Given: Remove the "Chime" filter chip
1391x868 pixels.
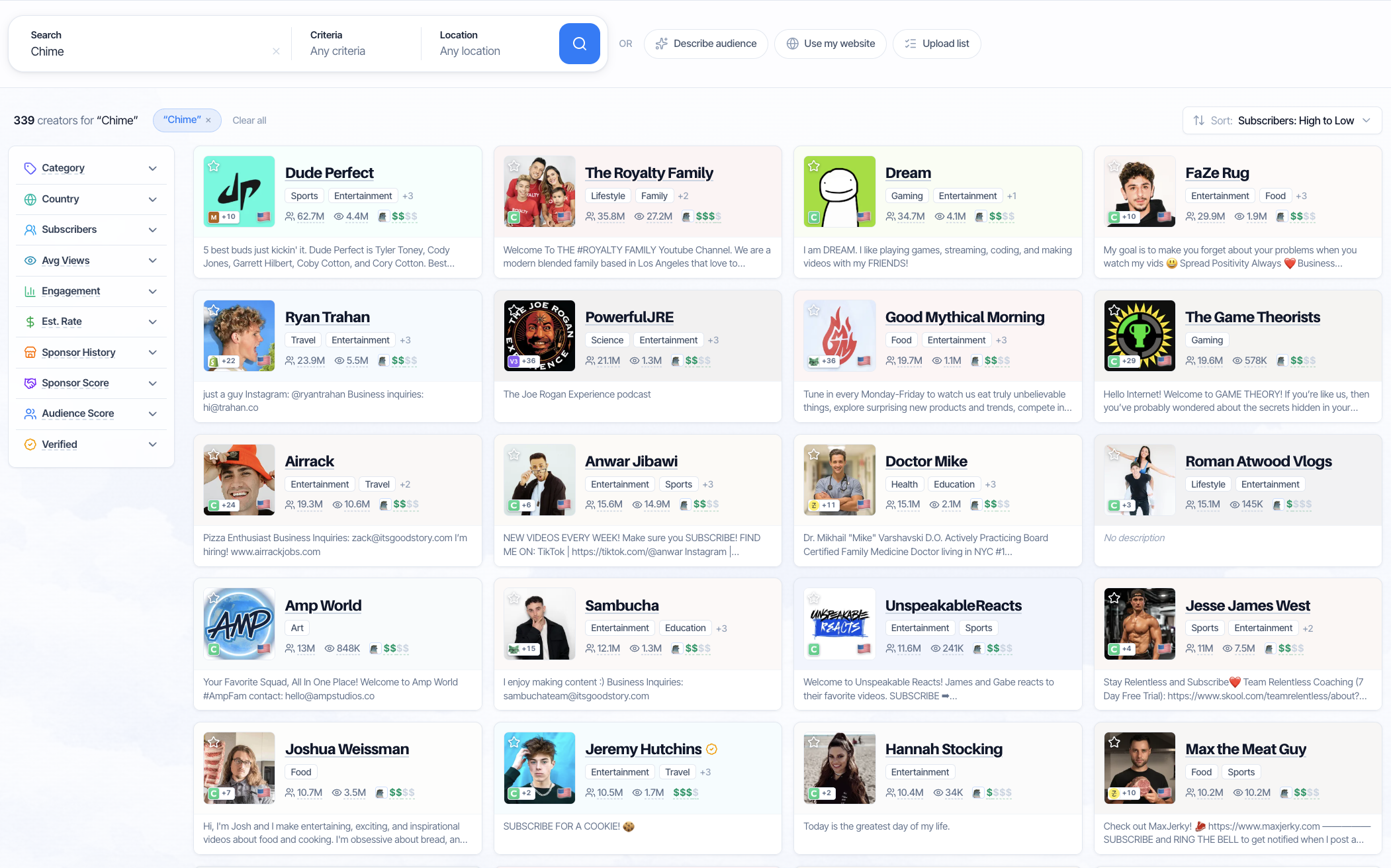Looking at the screenshot, I should click(208, 120).
